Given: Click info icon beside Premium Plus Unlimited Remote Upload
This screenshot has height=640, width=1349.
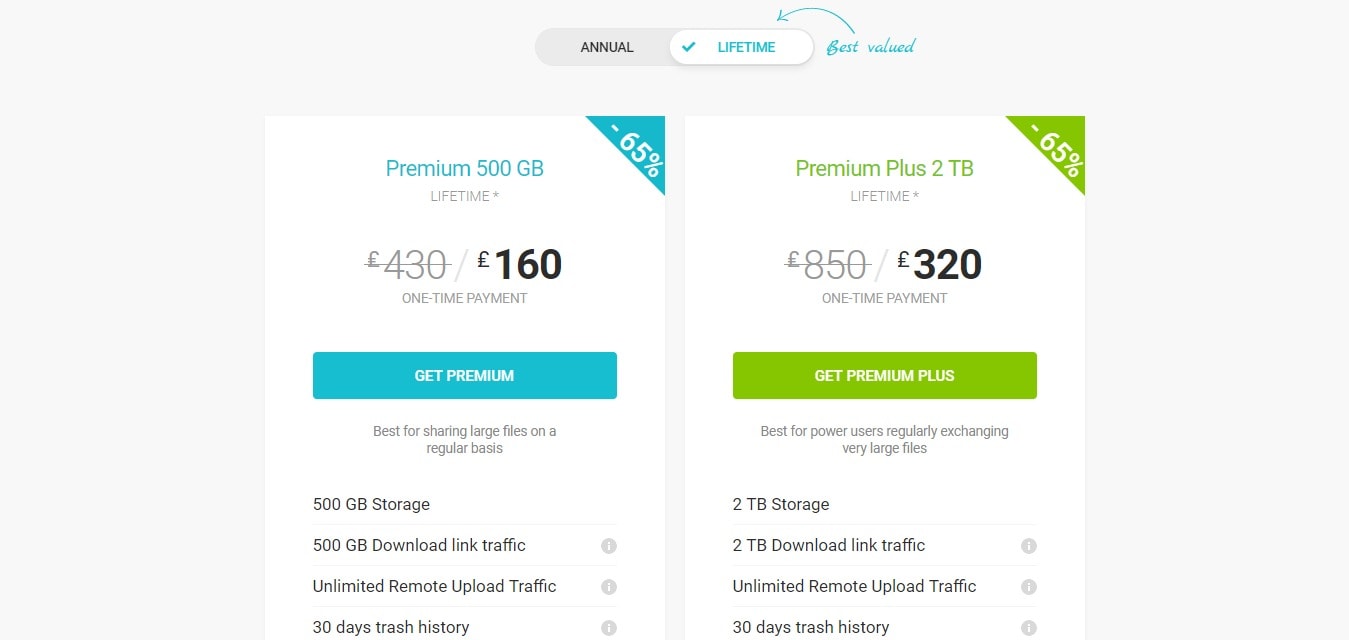Looking at the screenshot, I should [1029, 587].
